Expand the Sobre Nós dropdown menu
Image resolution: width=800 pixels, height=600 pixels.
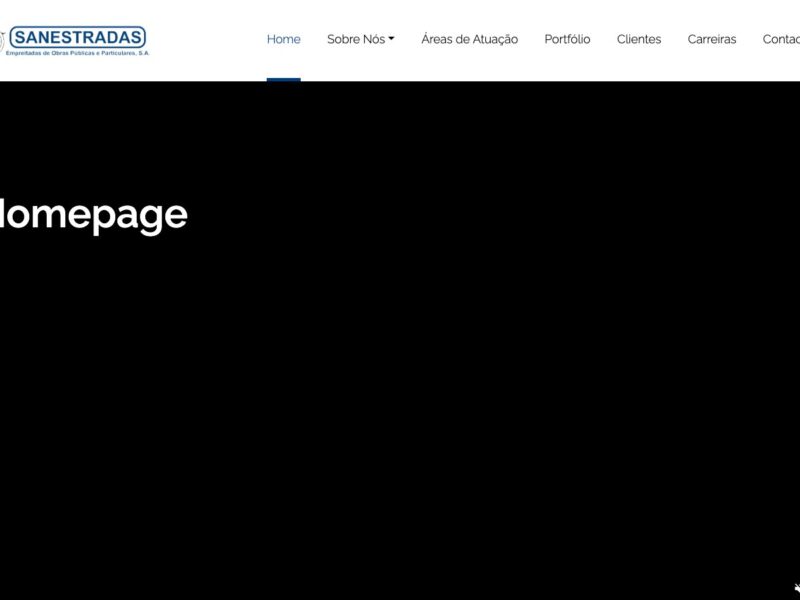(361, 39)
